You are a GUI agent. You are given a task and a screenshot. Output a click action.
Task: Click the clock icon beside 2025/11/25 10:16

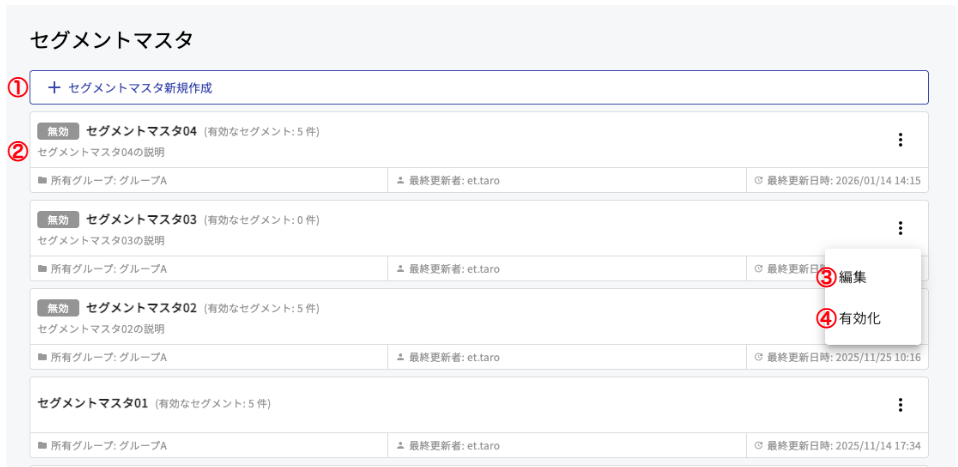(759, 357)
